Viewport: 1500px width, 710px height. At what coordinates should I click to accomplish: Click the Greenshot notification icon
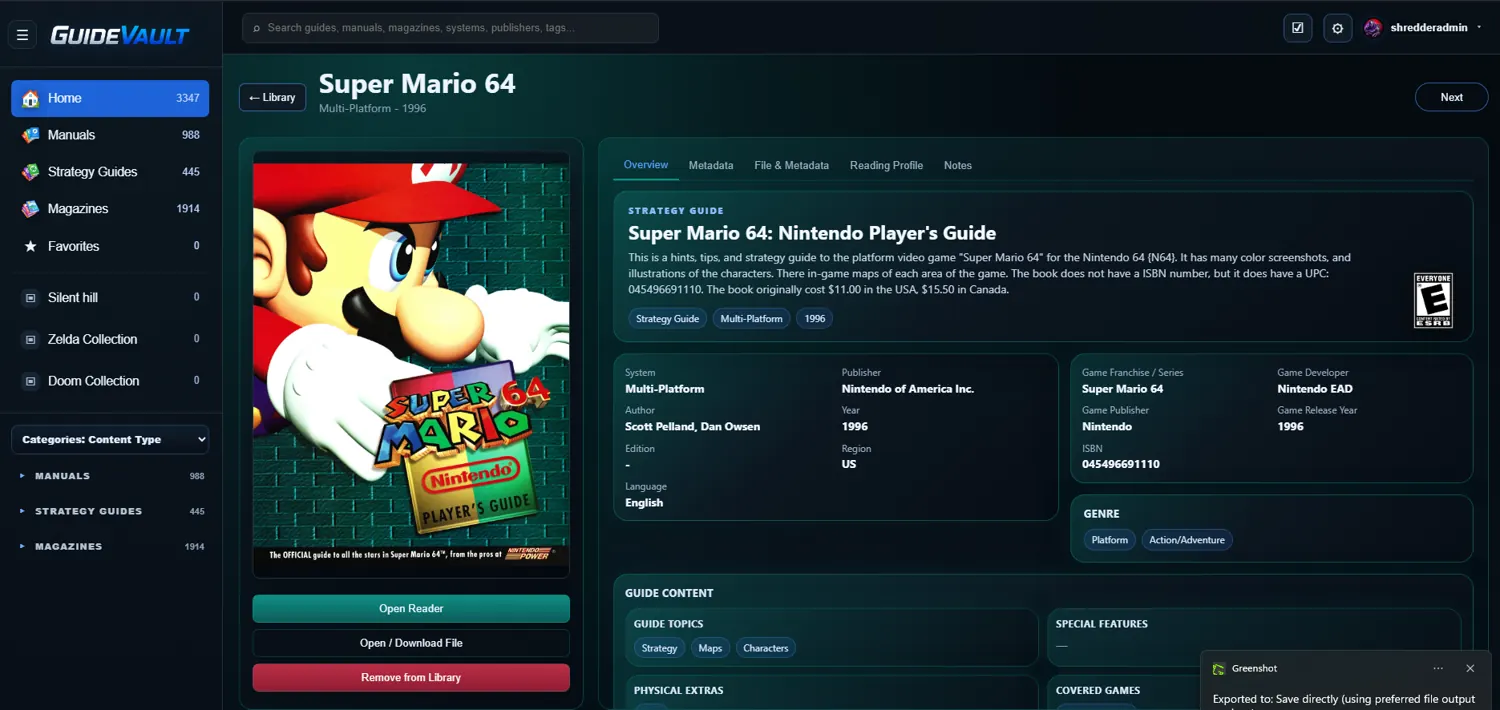pos(1218,668)
